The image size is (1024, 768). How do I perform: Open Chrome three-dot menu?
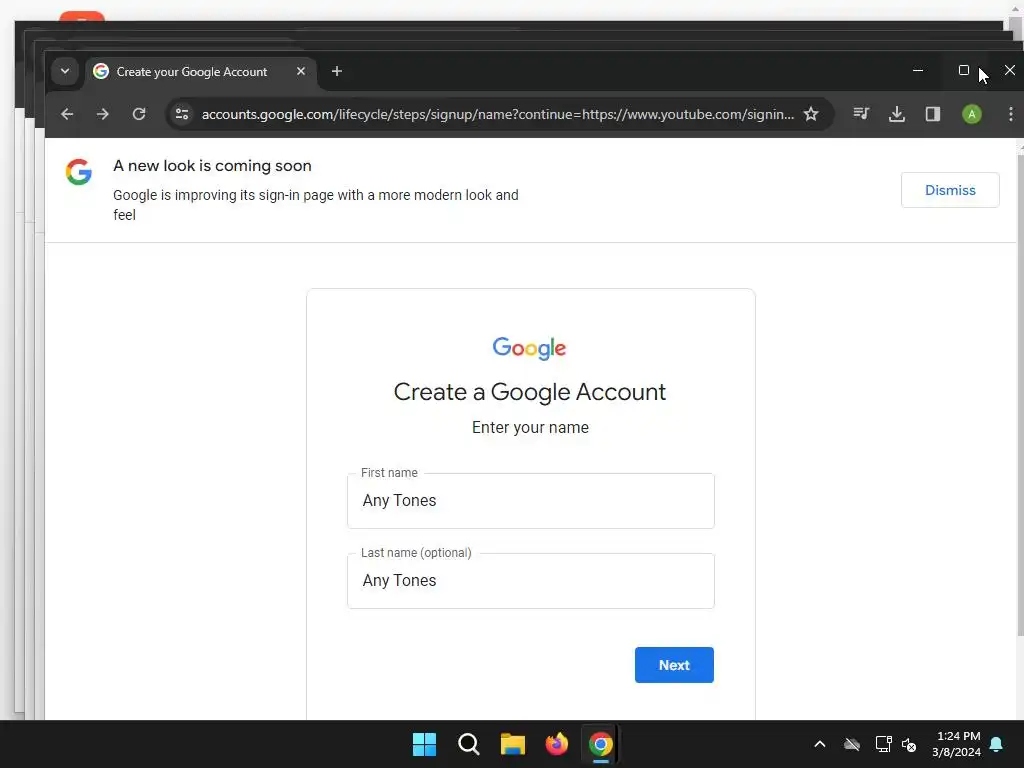pos(1010,114)
